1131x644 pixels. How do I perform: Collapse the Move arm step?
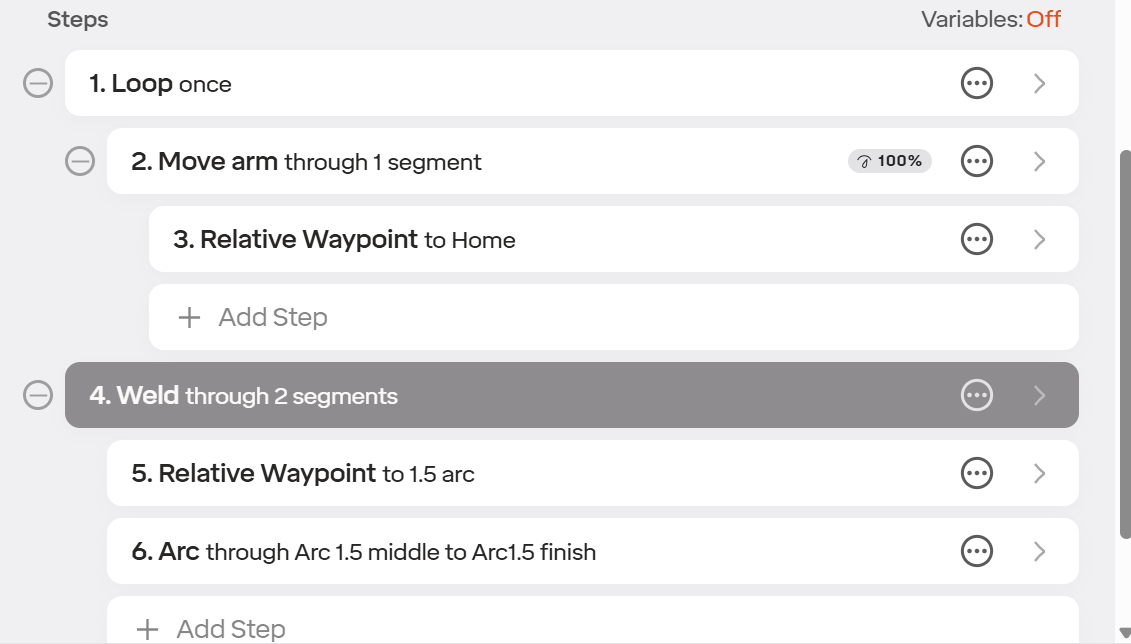80,161
